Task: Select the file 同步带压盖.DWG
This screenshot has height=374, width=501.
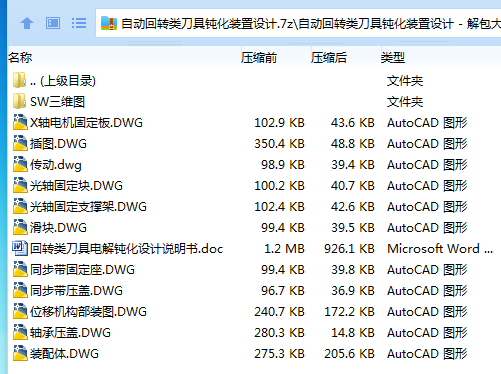Action: (x=76, y=291)
